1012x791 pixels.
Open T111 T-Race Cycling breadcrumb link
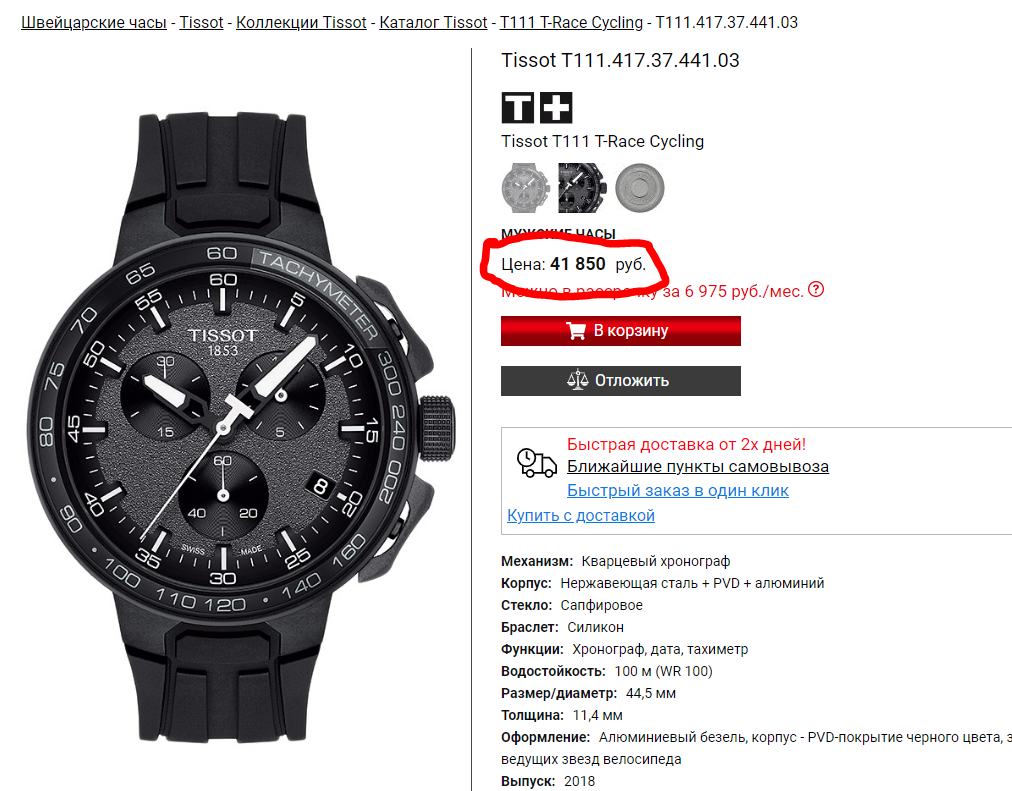571,22
